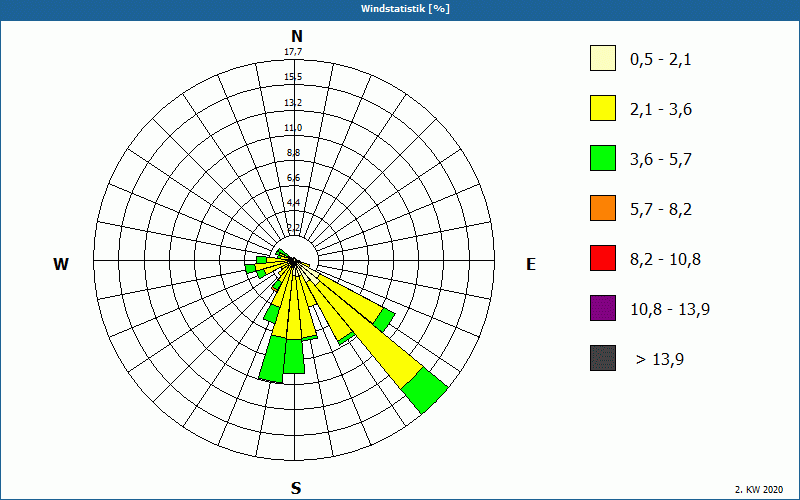Click the 11,0 axis value
Viewport: 800px width, 500px height.
(x=293, y=128)
